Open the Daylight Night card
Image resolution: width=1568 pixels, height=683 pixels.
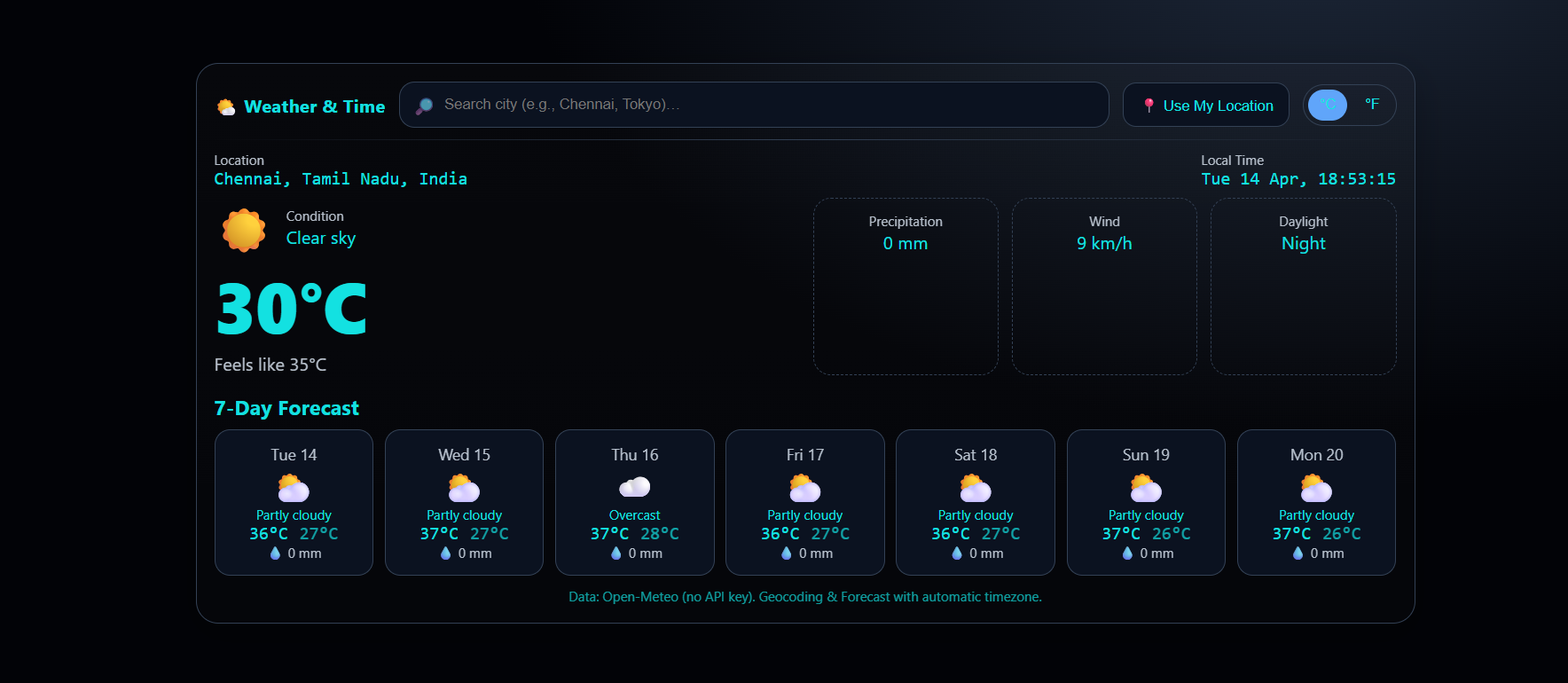(1304, 287)
